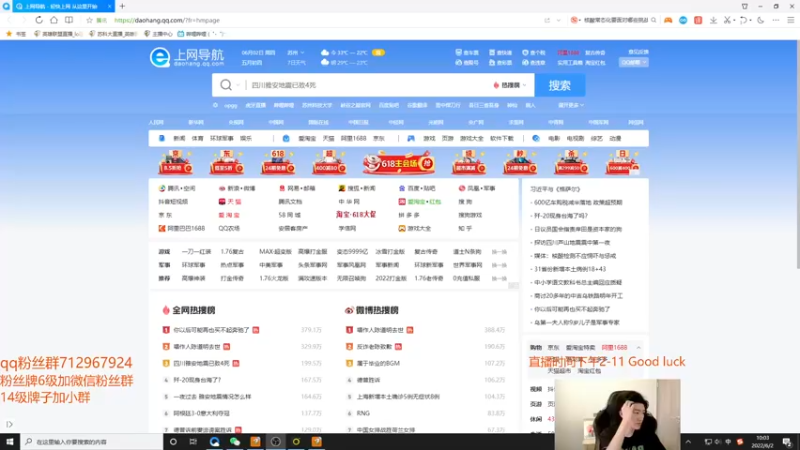This screenshot has height=450, width=800.
Task: Open browser game controller icon
Action: click(668, 20)
